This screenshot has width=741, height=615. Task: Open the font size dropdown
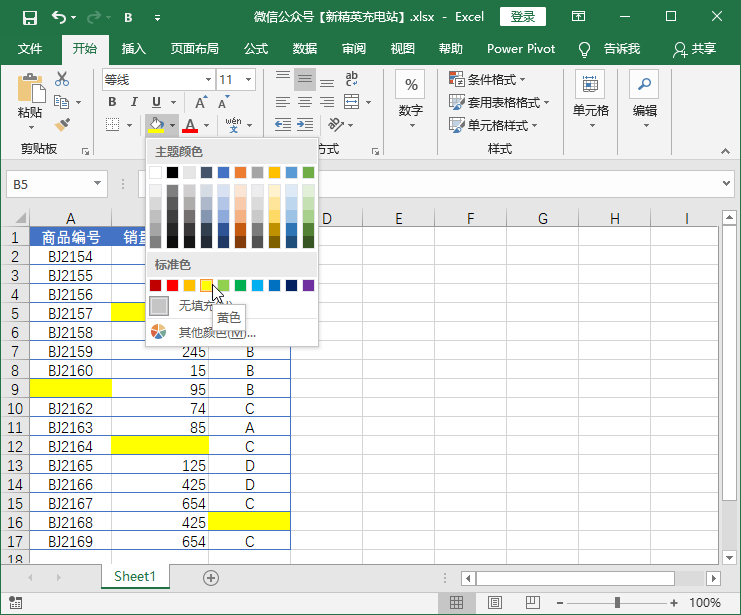(248, 80)
